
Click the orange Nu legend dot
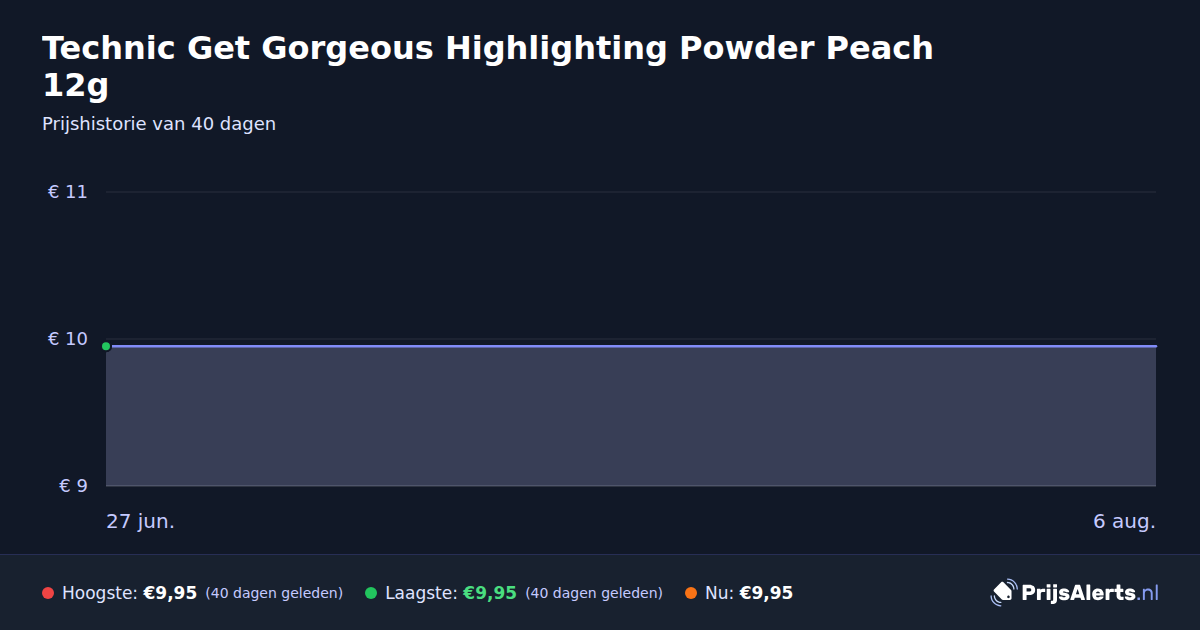[691, 593]
